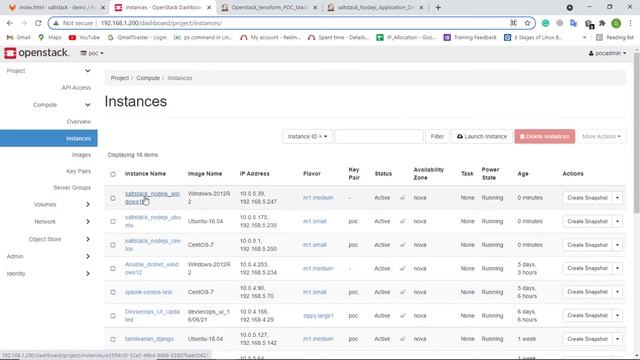Click the browser address bar

(x=292, y=23)
